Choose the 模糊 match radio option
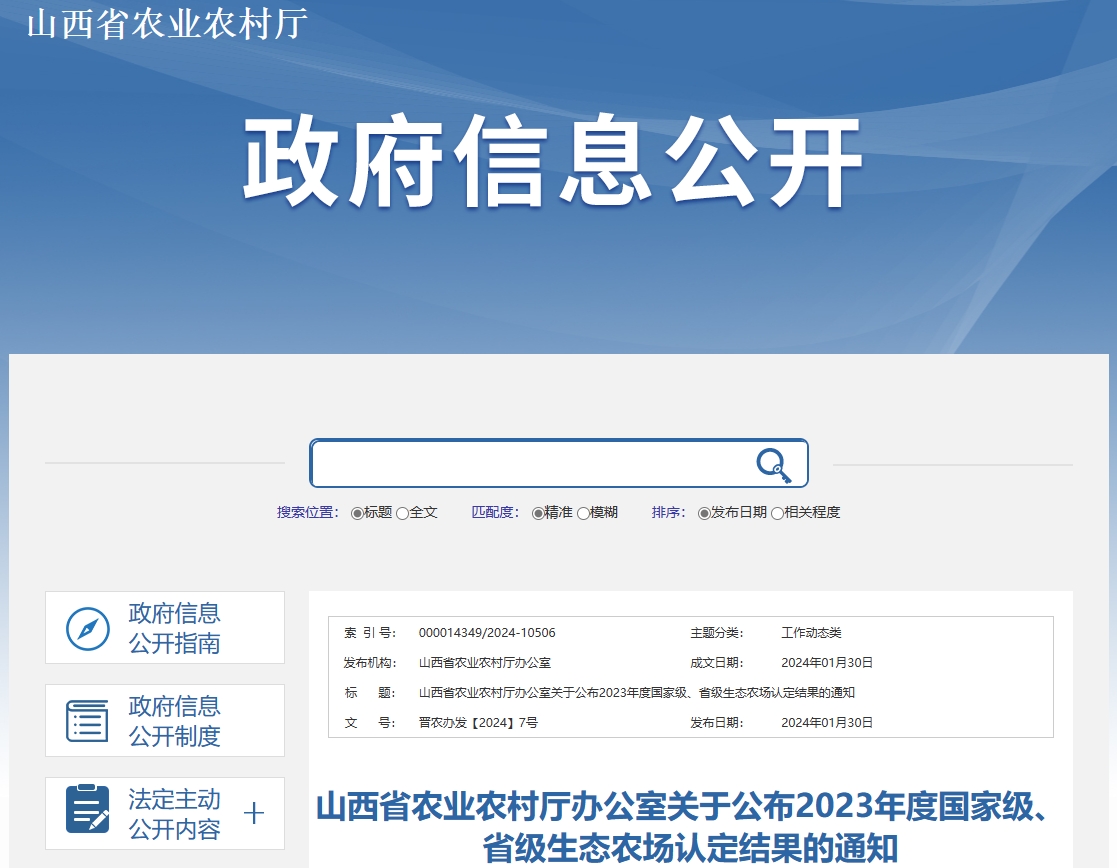This screenshot has height=868, width=1117. [583, 513]
